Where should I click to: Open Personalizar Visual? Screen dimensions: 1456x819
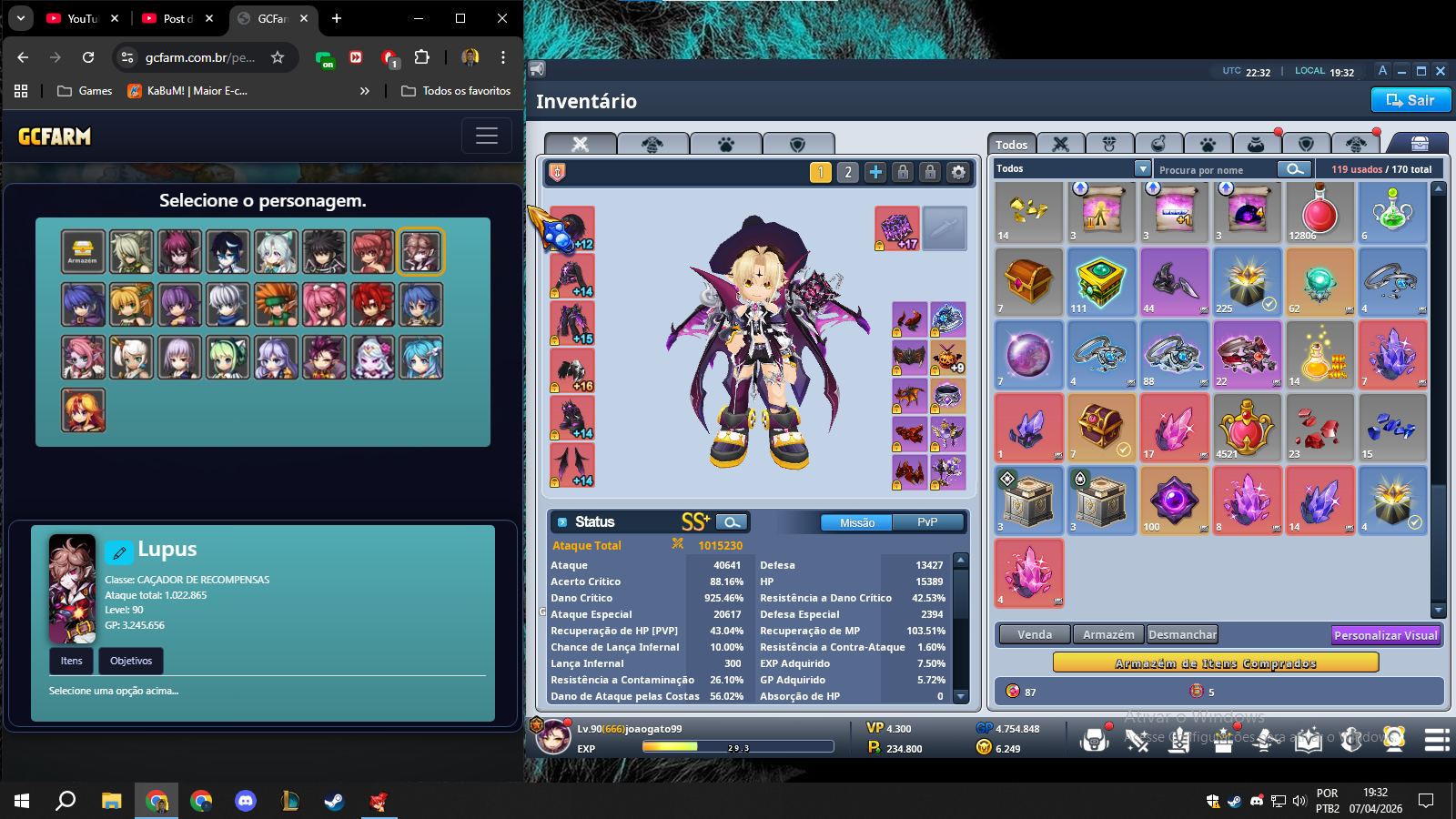(x=1386, y=635)
